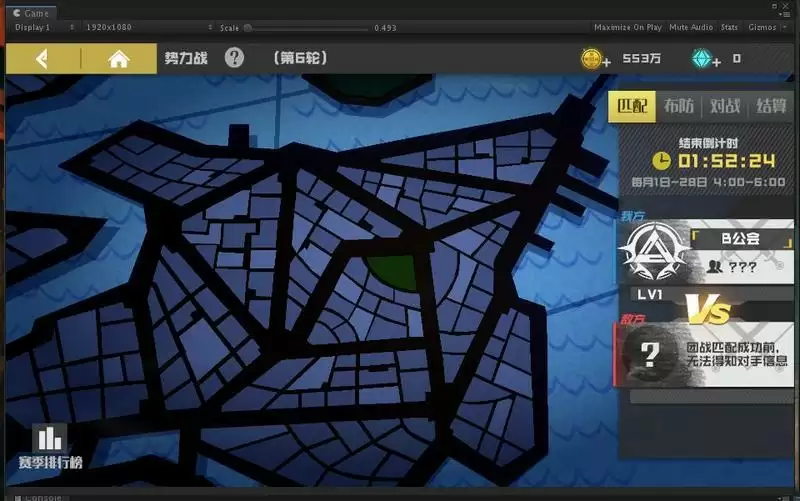The height and width of the screenshot is (501, 800).
Task: Add diamonds via the gem icon
Action: 706,59
